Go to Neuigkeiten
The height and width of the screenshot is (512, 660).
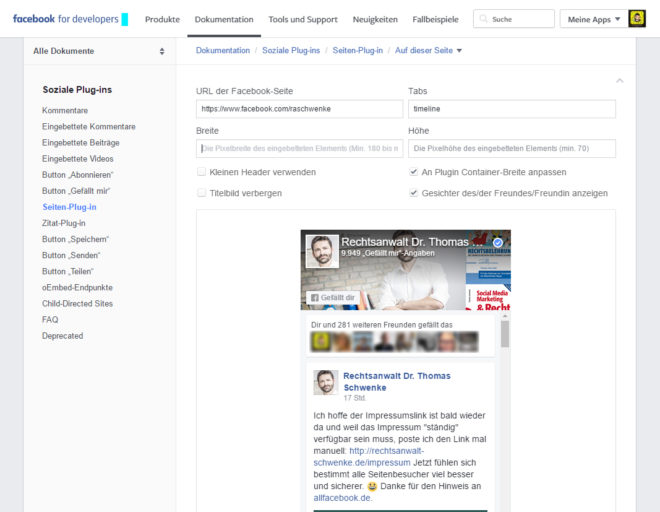375,19
